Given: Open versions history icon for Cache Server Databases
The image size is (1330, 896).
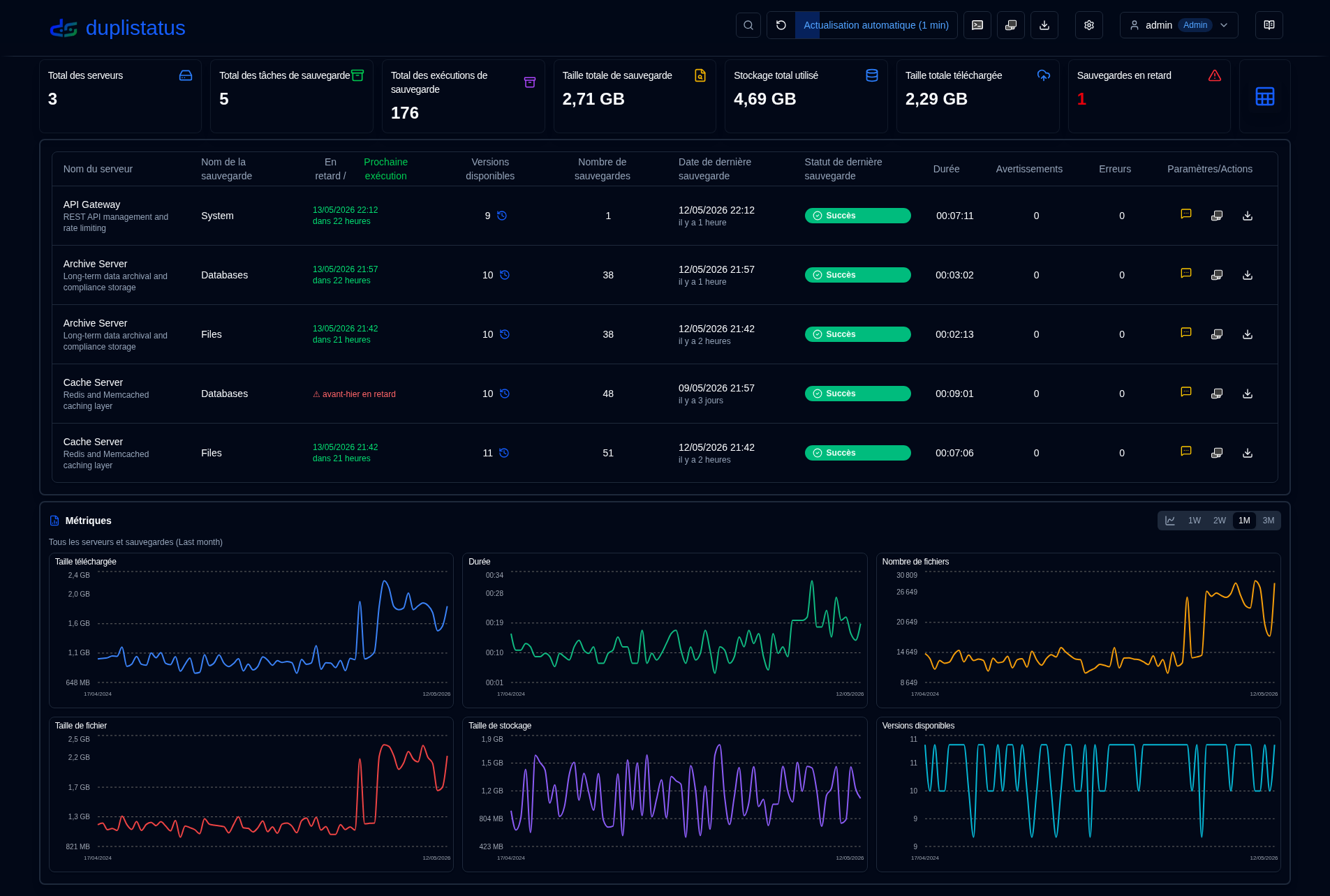Looking at the screenshot, I should click(x=505, y=394).
